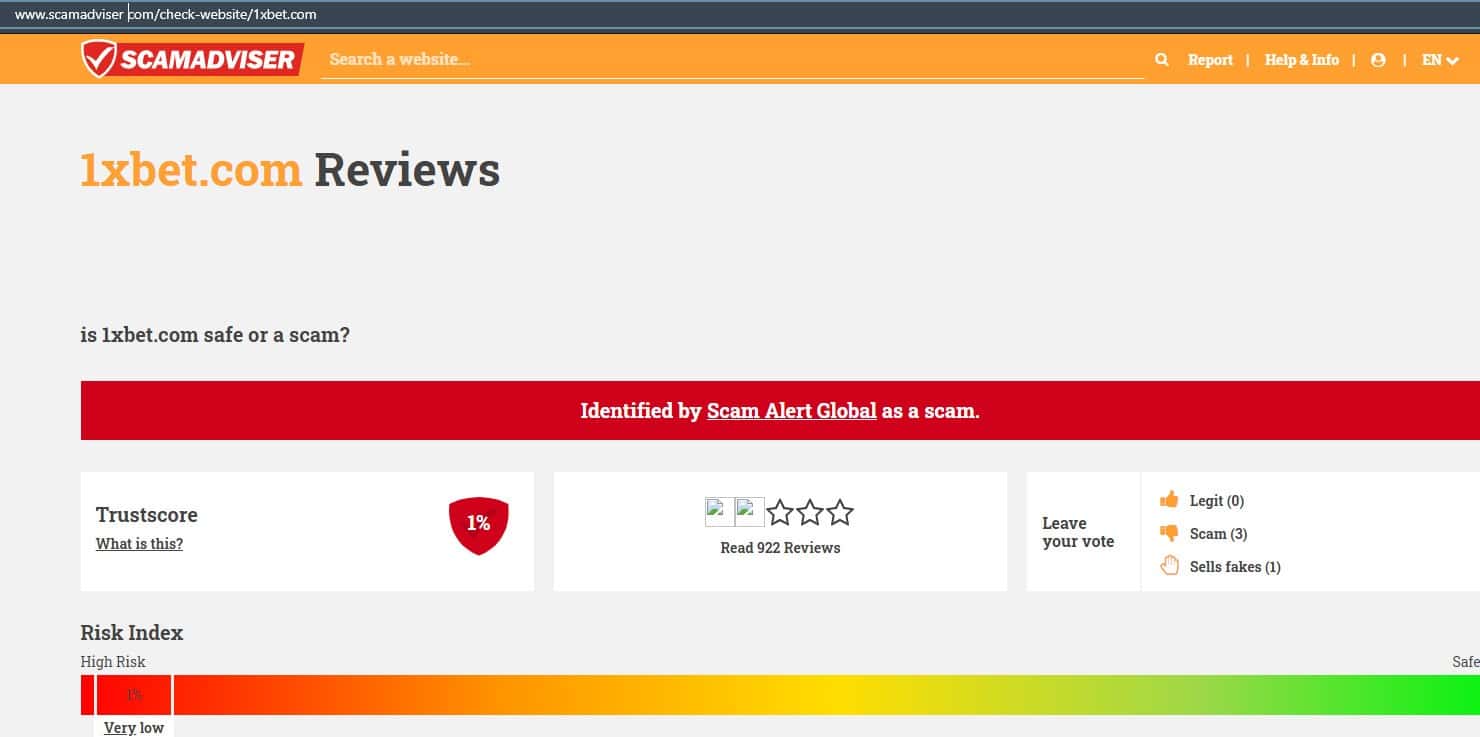Open the Scam Alert Global link
This screenshot has height=737, width=1480.
click(x=791, y=410)
